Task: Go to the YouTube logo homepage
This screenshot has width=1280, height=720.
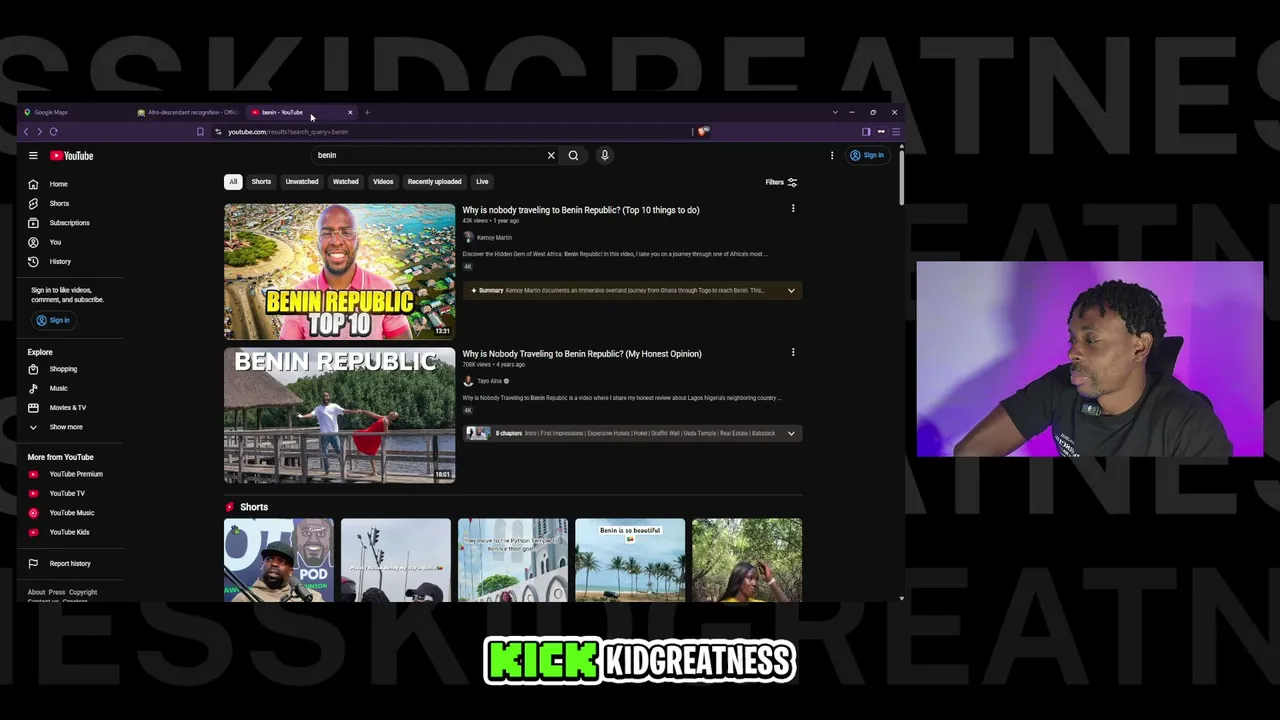Action: coord(72,156)
